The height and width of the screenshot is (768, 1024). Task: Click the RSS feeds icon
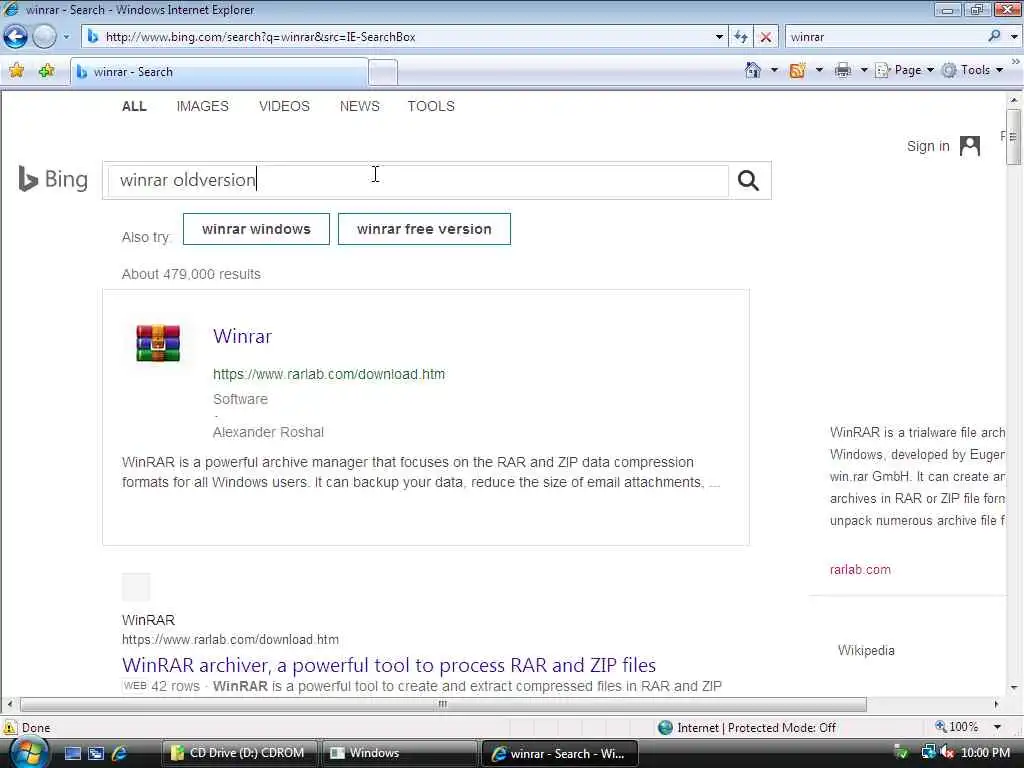tap(797, 70)
